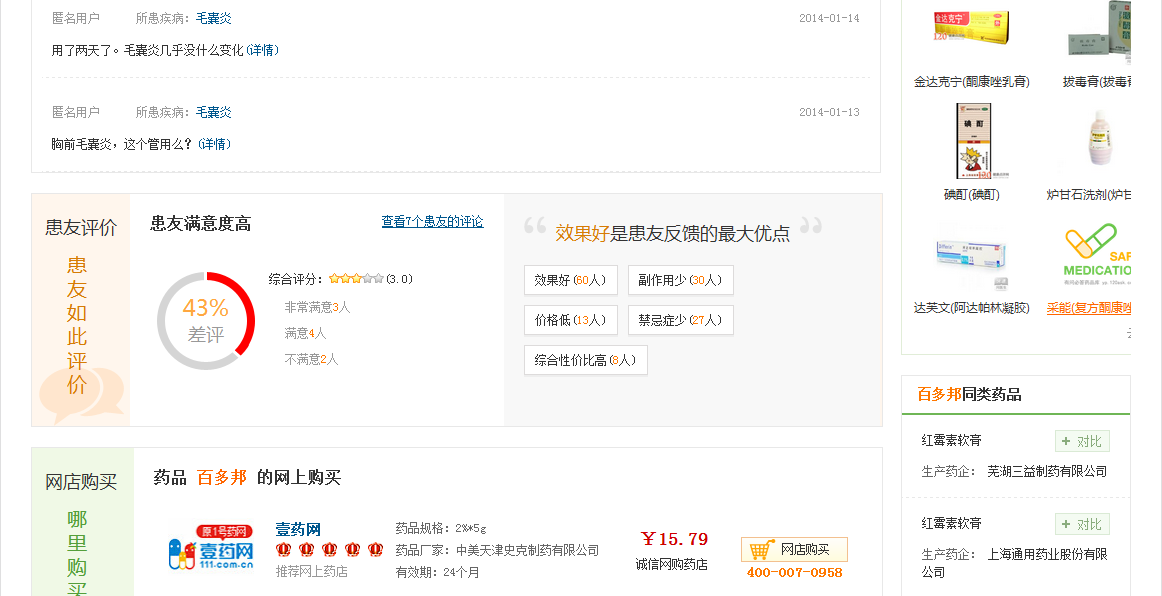Image resolution: width=1162 pixels, height=596 pixels.
Task: Click the 患友满意度高 heading
Action: pos(200,224)
